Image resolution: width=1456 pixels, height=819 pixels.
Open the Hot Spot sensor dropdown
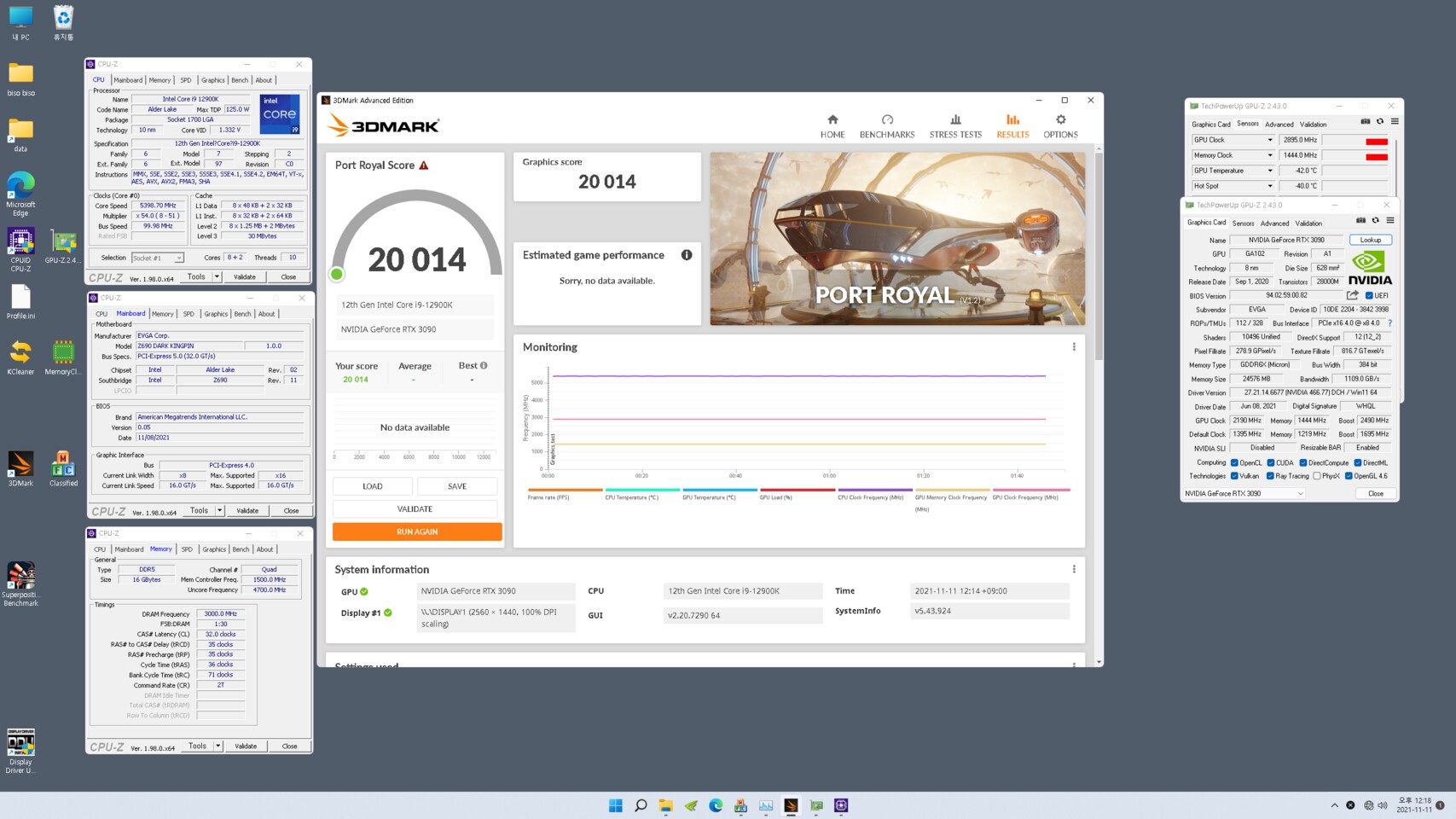click(1269, 186)
